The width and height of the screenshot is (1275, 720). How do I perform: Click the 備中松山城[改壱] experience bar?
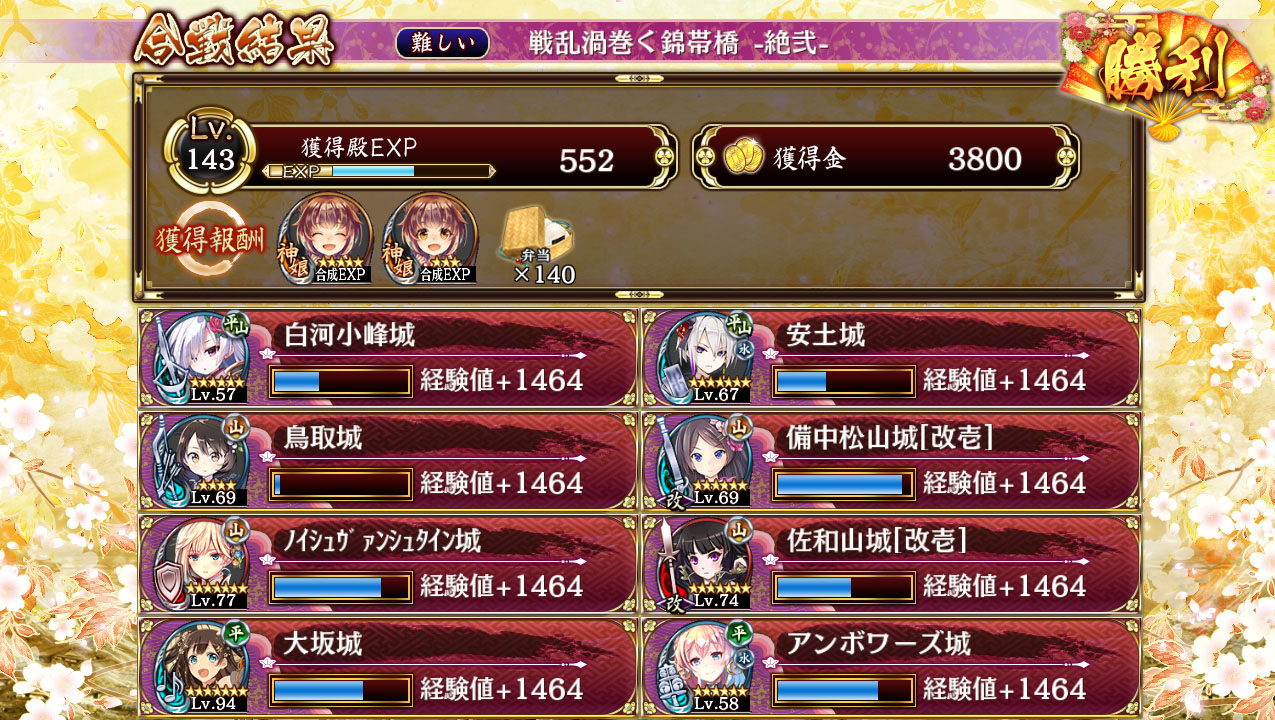pos(844,485)
